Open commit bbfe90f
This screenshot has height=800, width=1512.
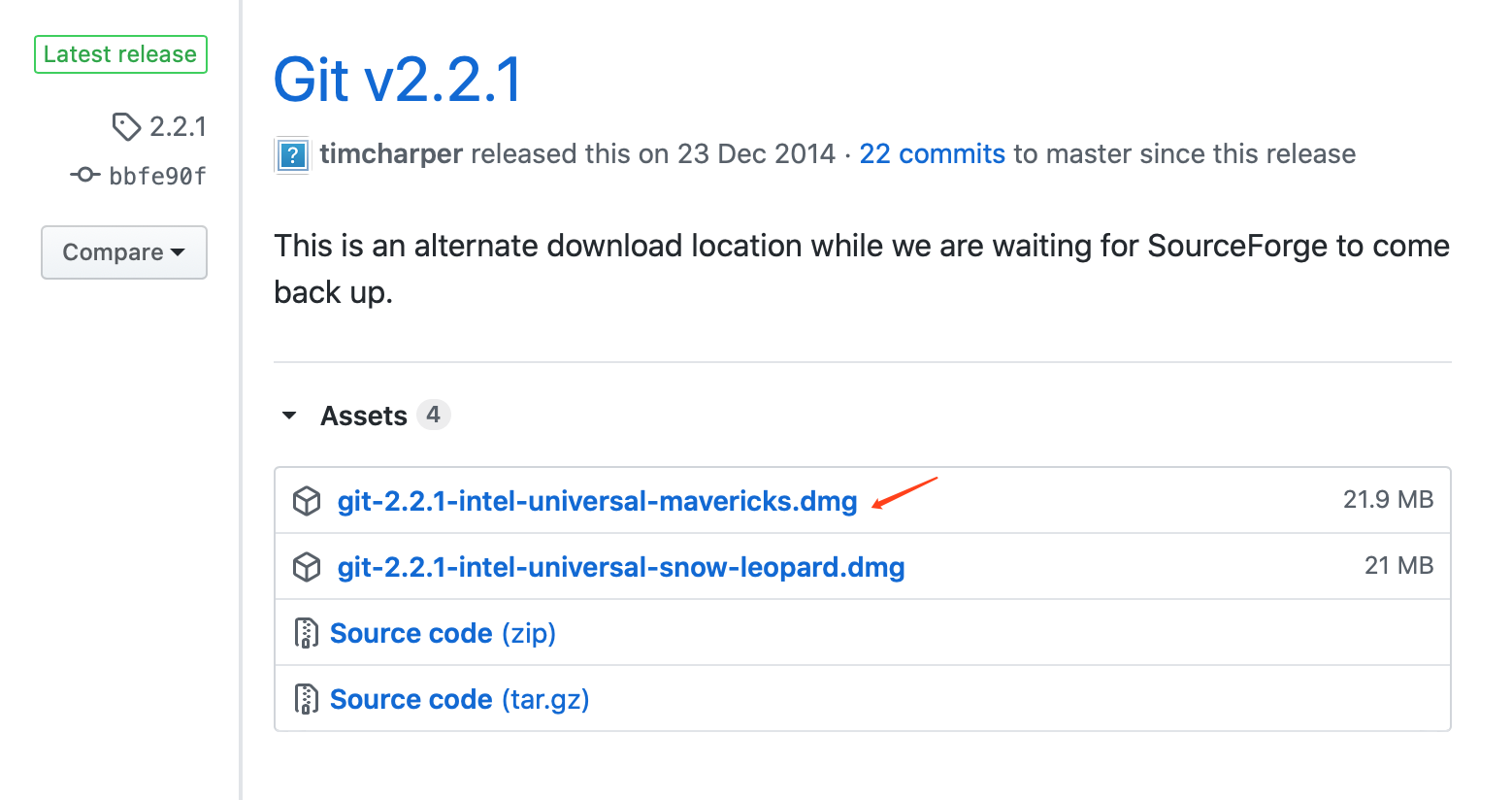[157, 176]
